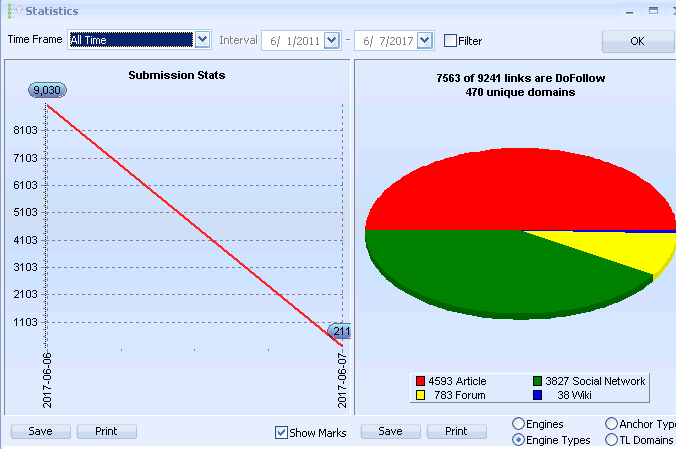
Task: Click the OK button
Action: pyautogui.click(x=637, y=41)
